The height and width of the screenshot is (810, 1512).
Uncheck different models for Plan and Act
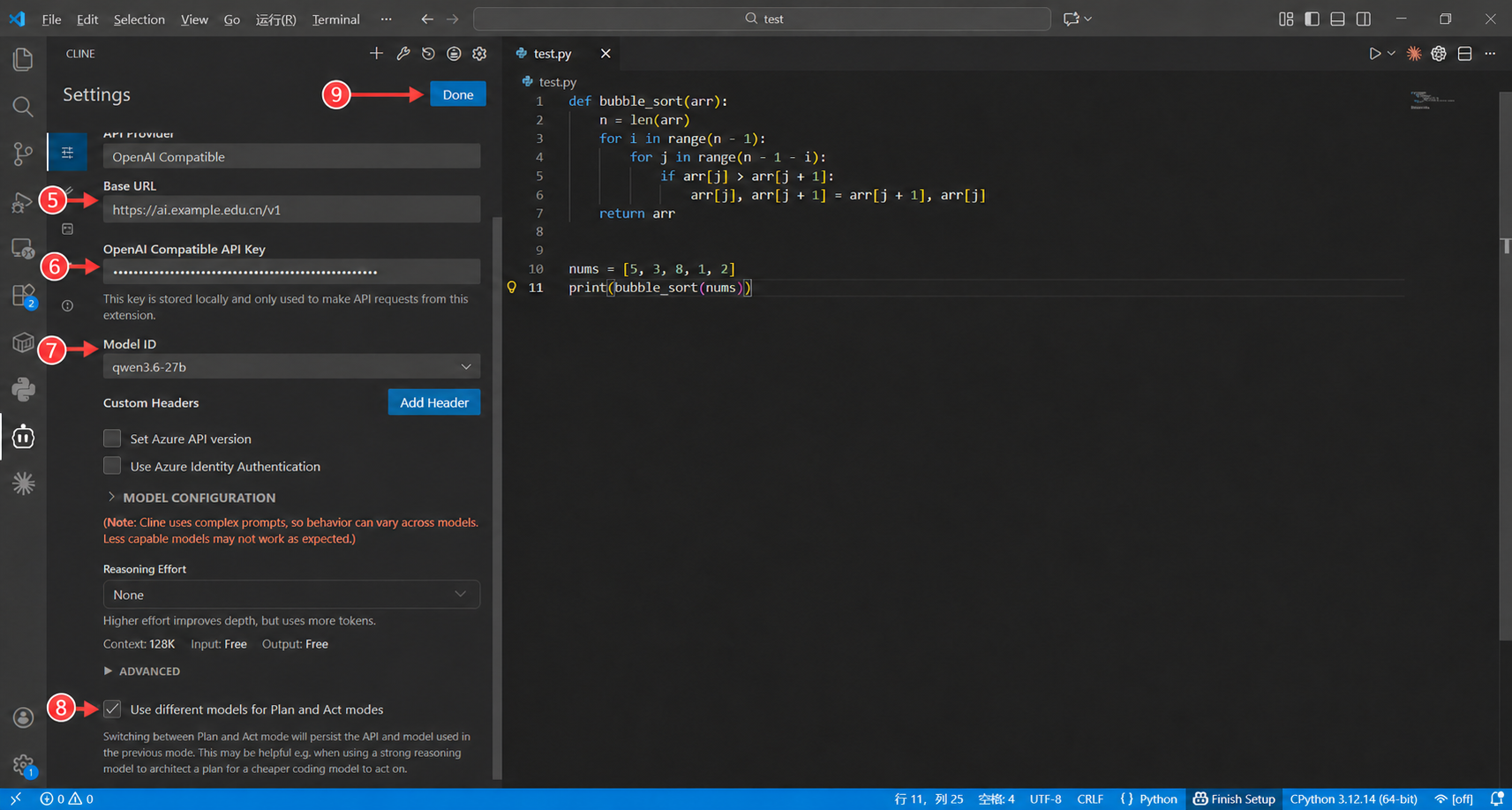112,709
